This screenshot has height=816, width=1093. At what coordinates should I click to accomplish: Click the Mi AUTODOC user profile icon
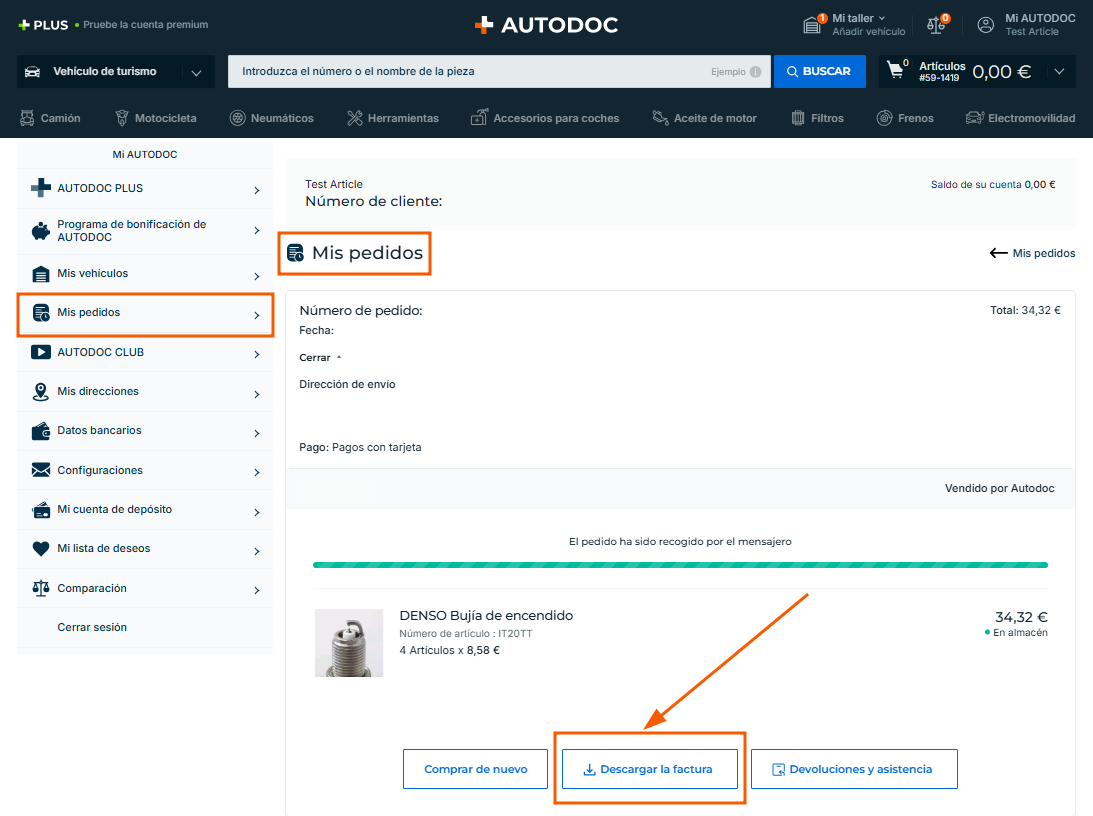[x=986, y=25]
